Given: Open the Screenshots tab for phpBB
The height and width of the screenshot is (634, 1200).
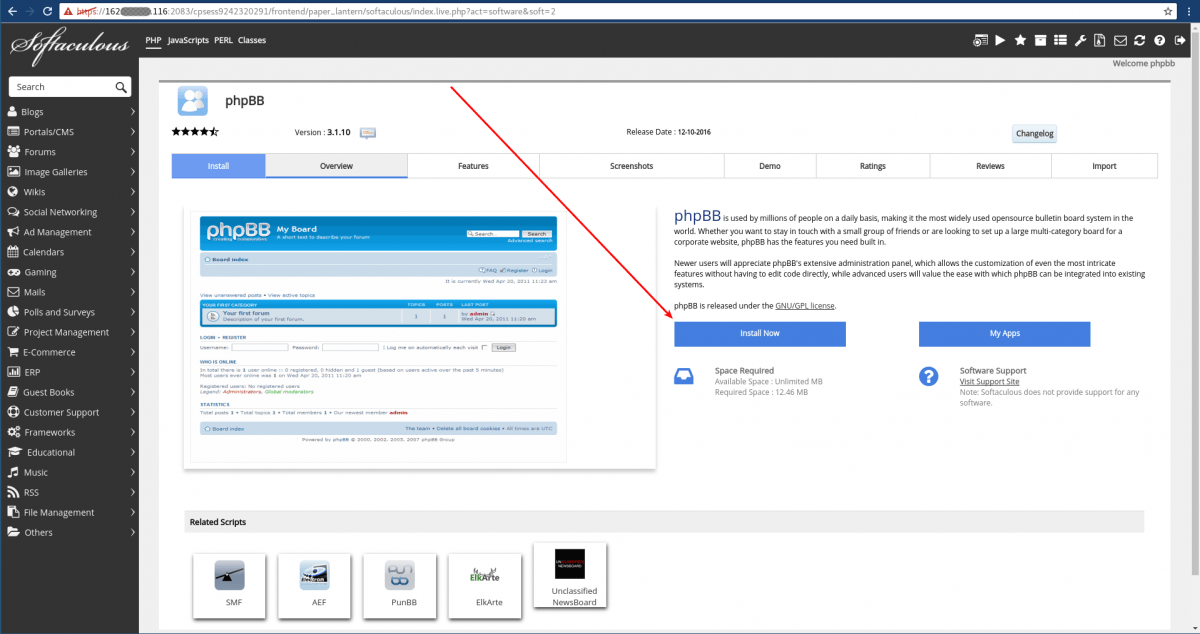Looking at the screenshot, I should pos(631,165).
